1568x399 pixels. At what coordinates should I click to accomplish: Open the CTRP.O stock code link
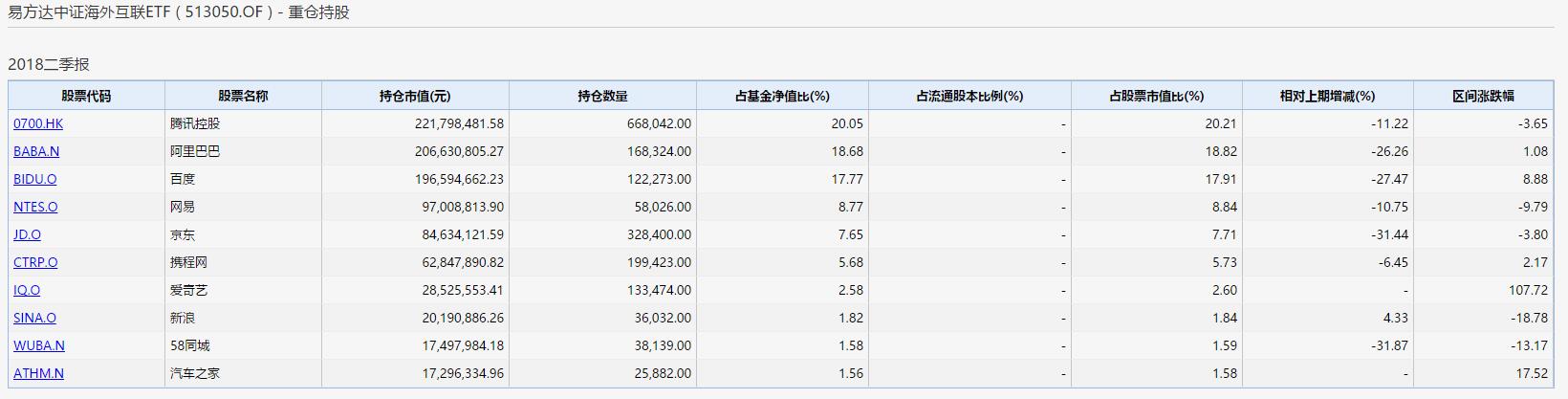point(35,262)
